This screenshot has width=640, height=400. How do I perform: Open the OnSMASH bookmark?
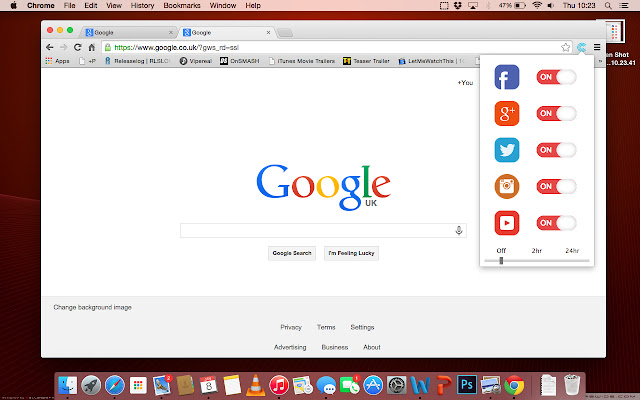point(240,61)
